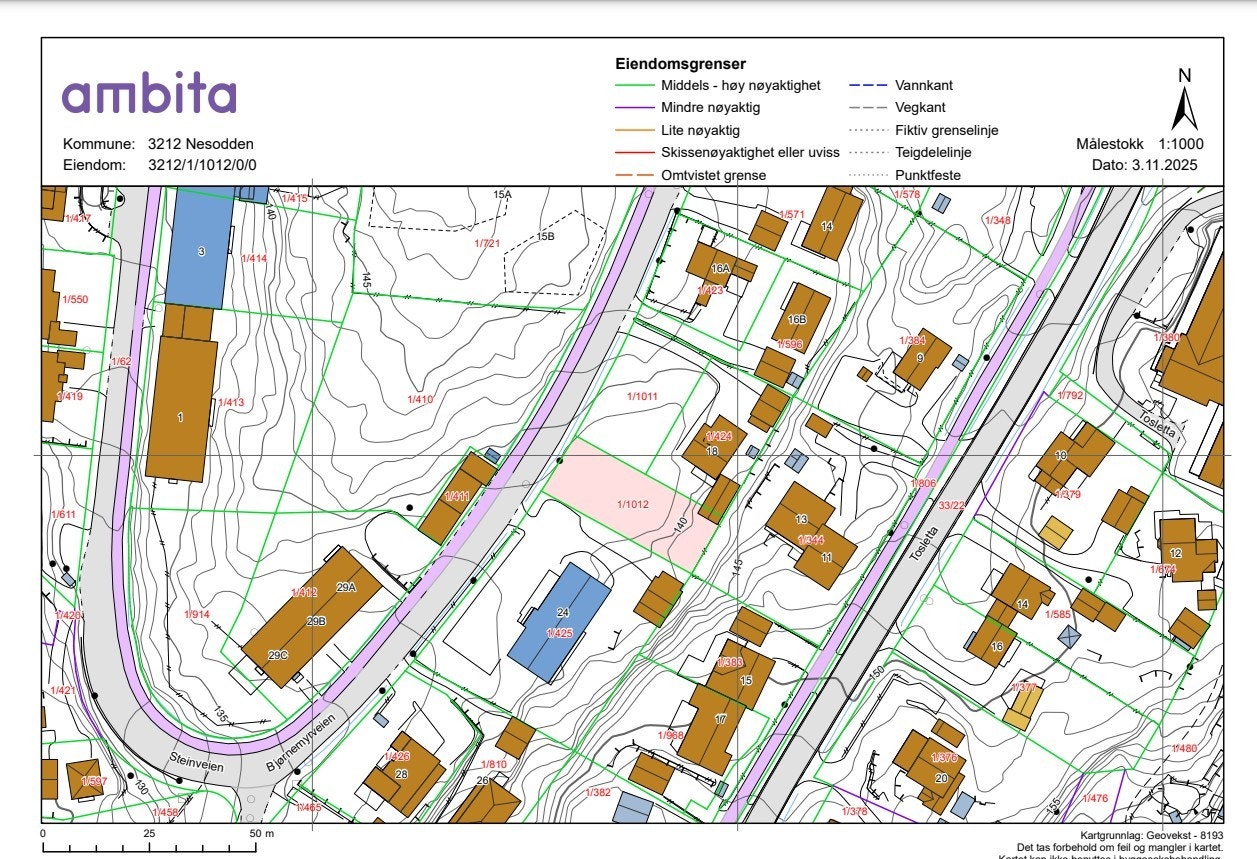Click house number "20"
The height and width of the screenshot is (859, 1257).
pos(941,778)
